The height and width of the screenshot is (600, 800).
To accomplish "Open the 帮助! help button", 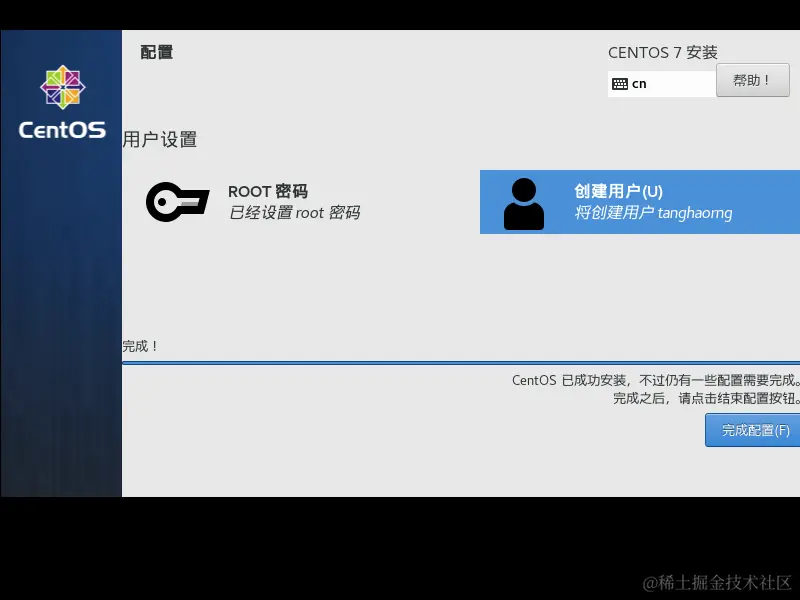I will pos(753,80).
